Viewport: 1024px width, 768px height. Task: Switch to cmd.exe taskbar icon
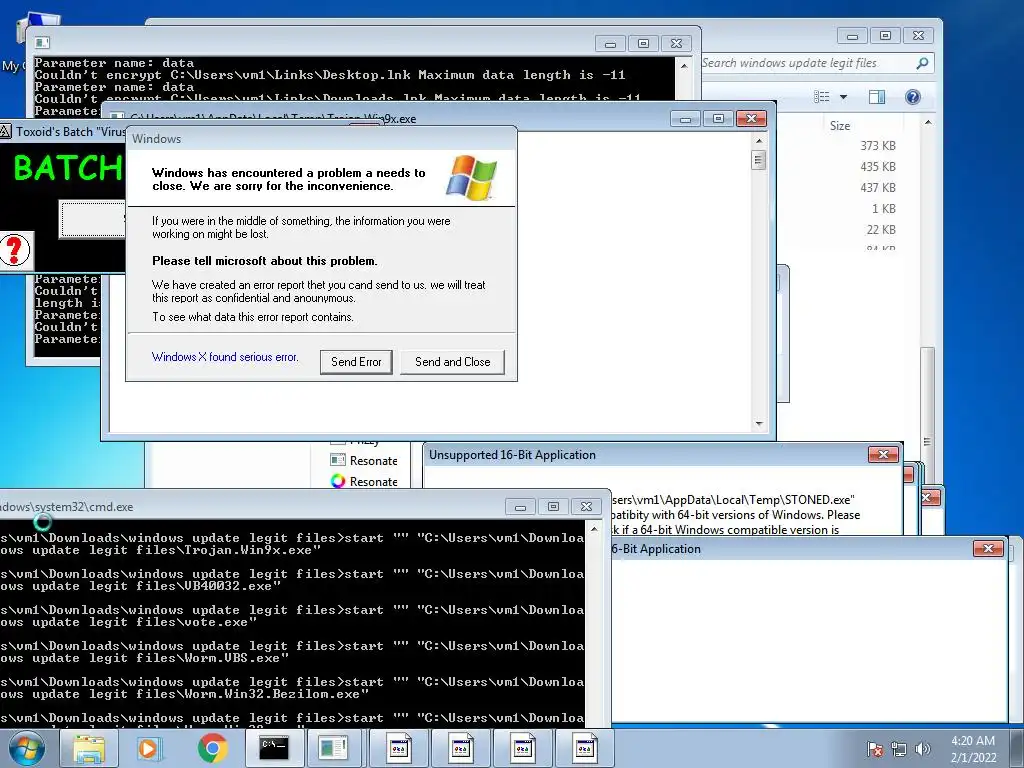(274, 748)
